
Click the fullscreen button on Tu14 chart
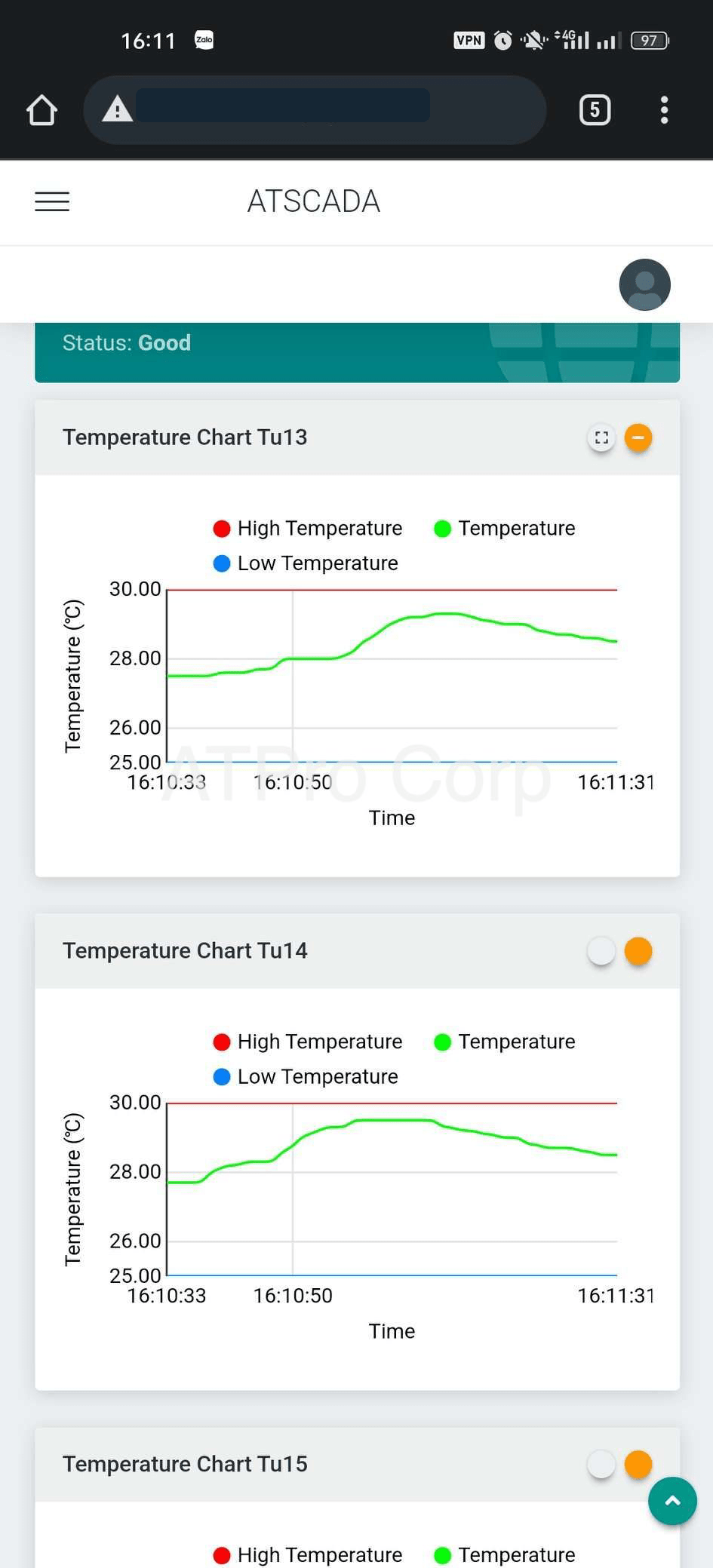(x=601, y=951)
